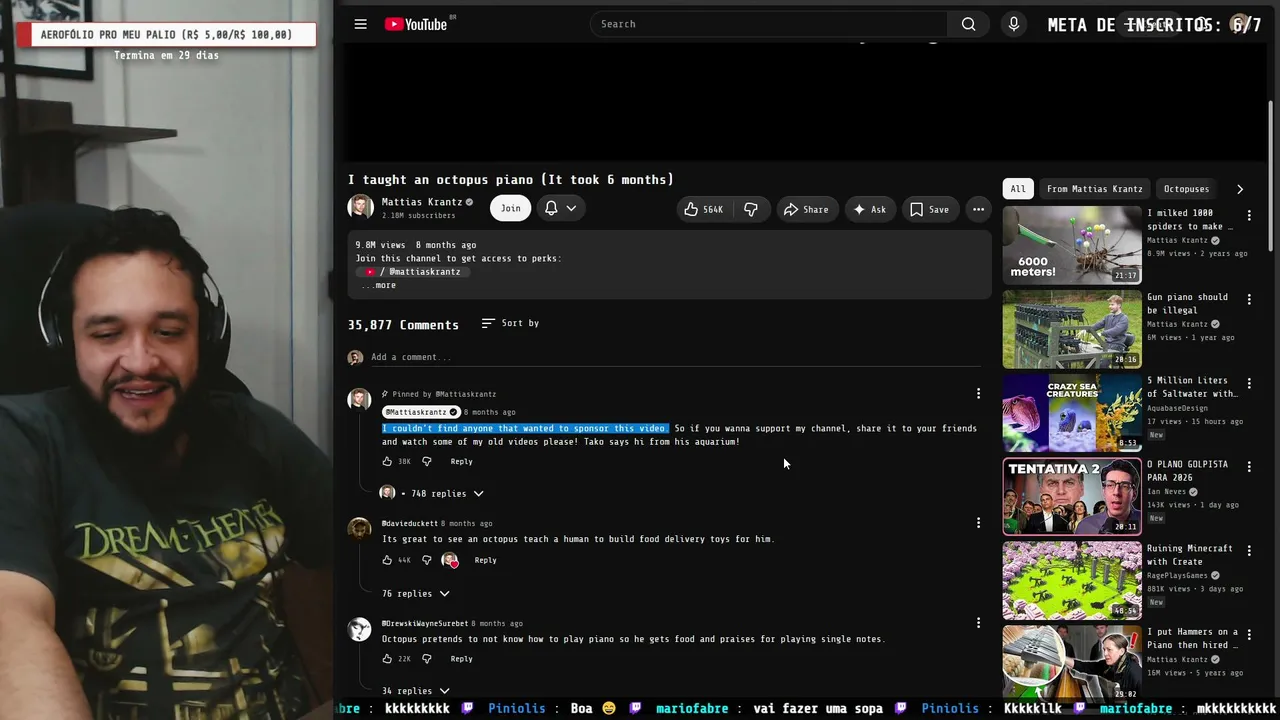Save video to a playlist

point(929,209)
